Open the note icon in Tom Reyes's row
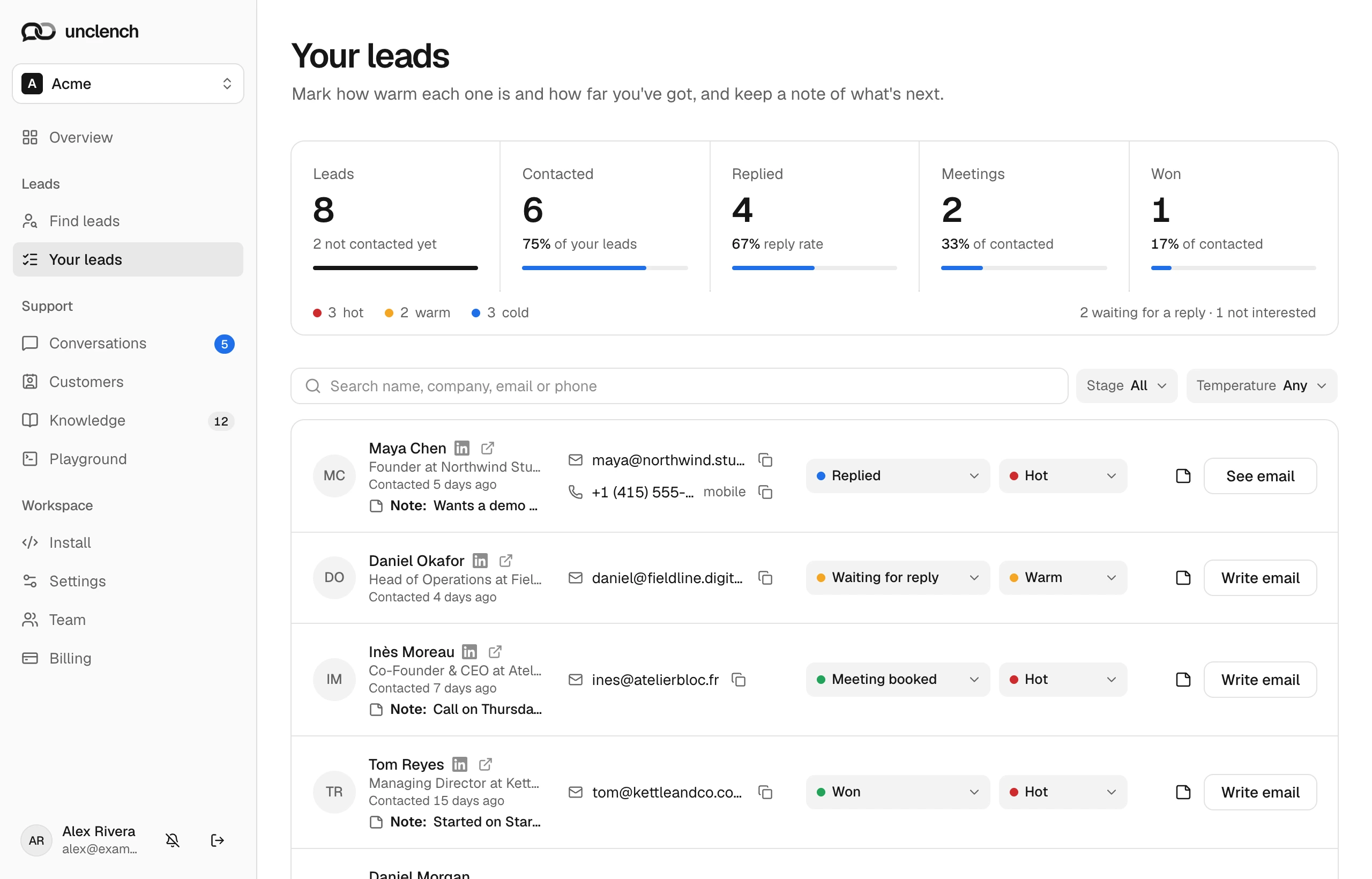The width and height of the screenshot is (1372, 879). 1183,792
